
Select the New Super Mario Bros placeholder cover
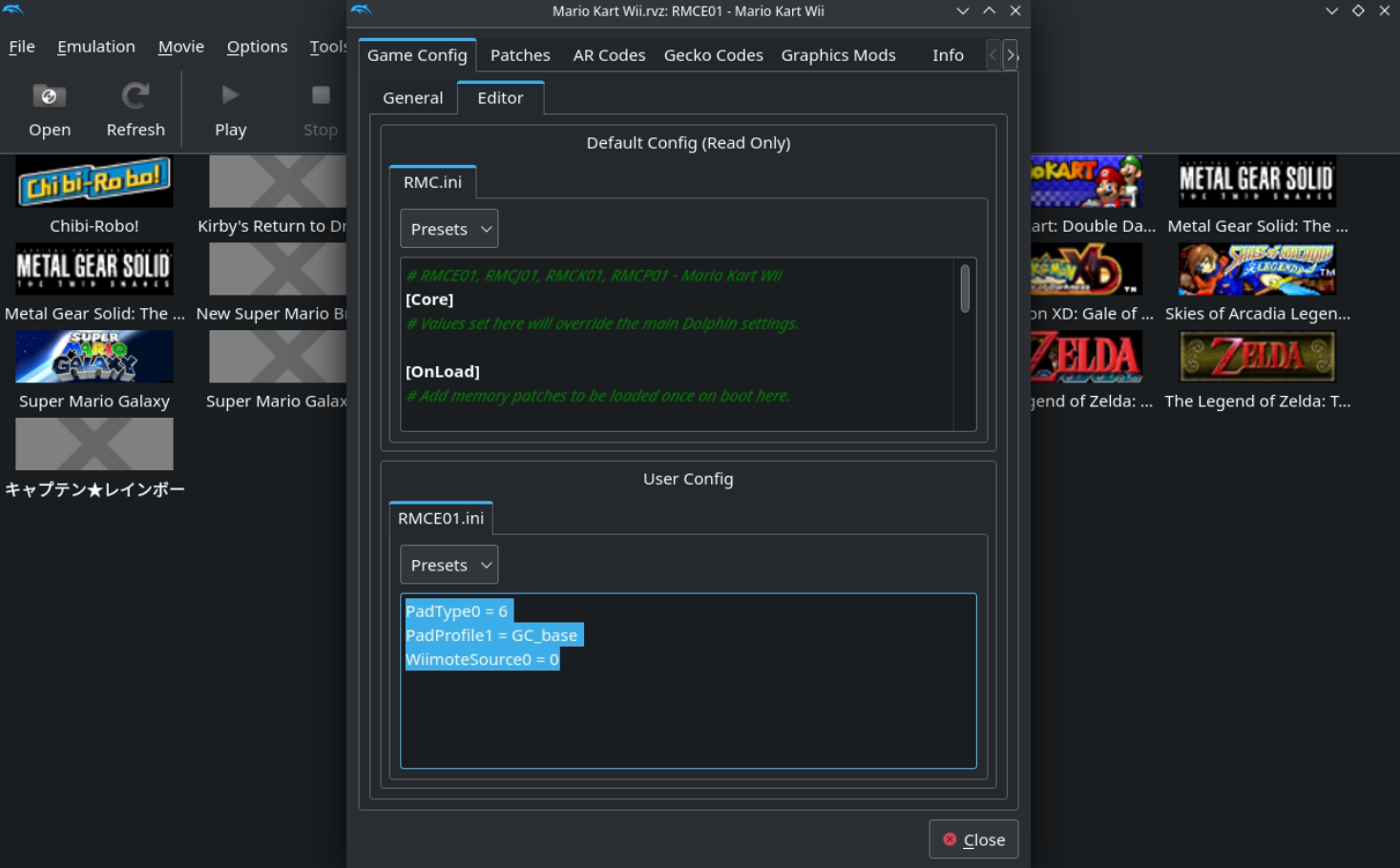click(x=278, y=269)
